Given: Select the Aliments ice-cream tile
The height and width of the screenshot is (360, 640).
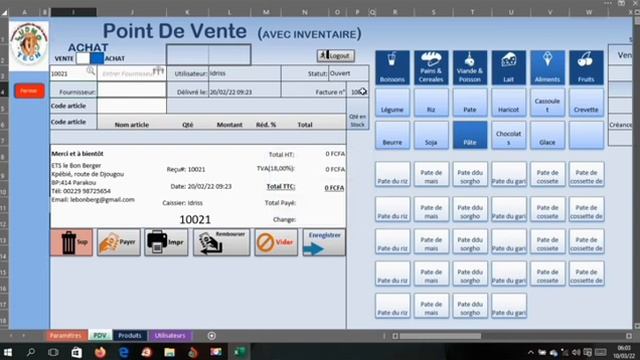Looking at the screenshot, I should (547, 67).
